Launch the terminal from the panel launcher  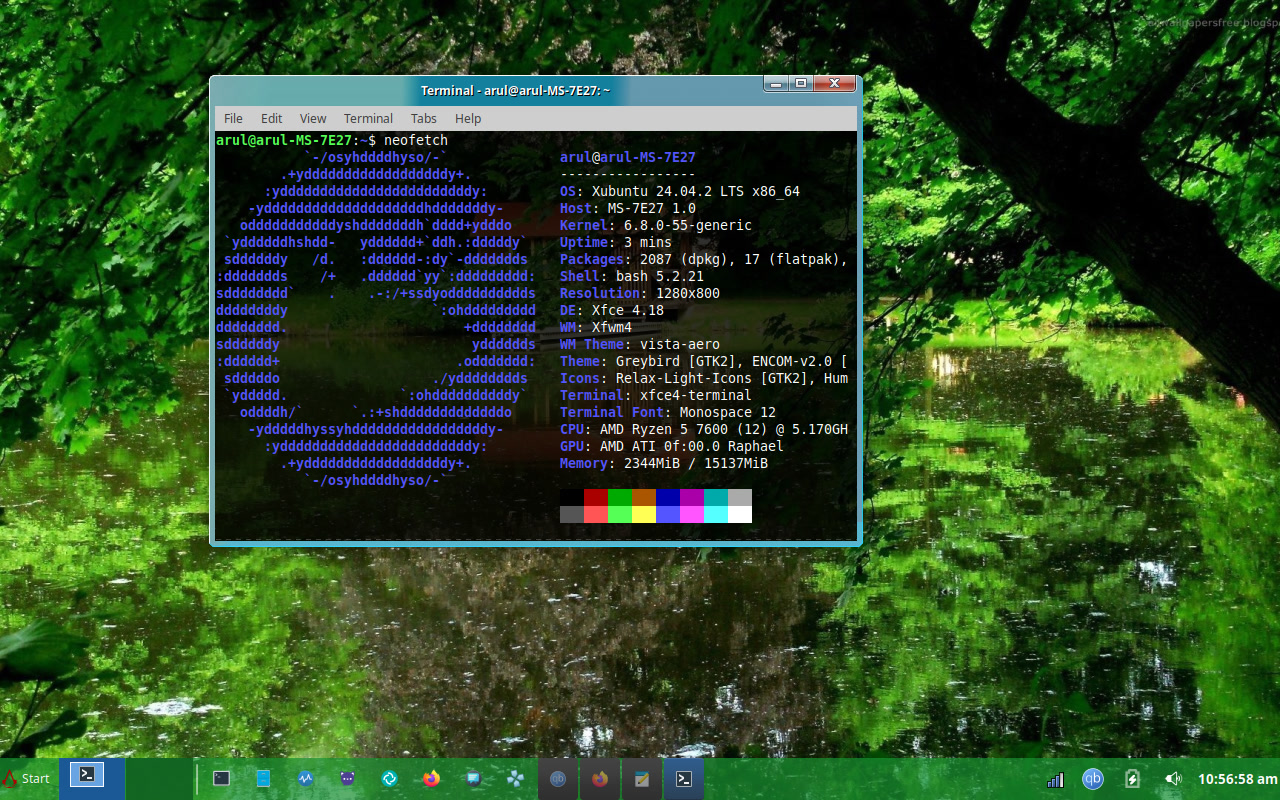[222, 778]
